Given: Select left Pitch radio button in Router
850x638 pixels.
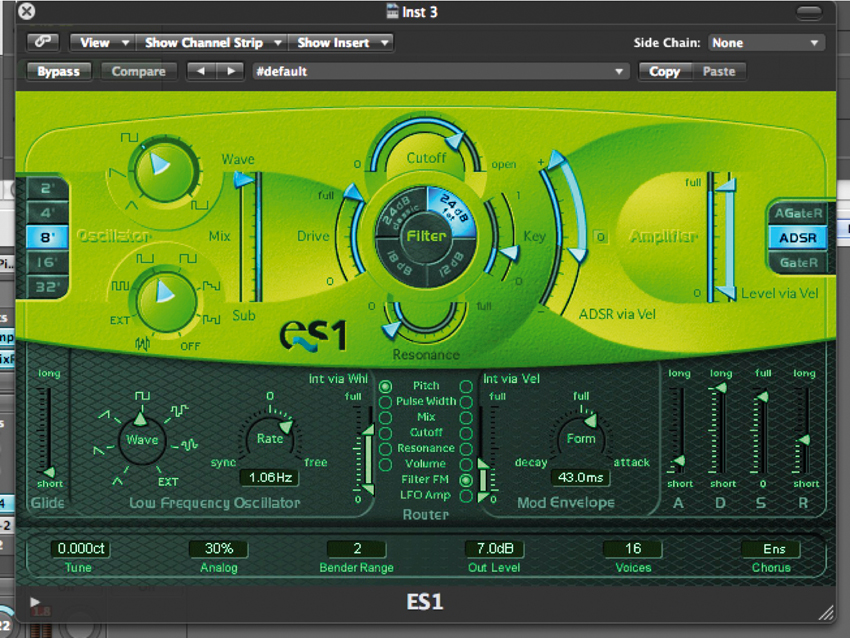Looking at the screenshot, I should pyautogui.click(x=385, y=386).
